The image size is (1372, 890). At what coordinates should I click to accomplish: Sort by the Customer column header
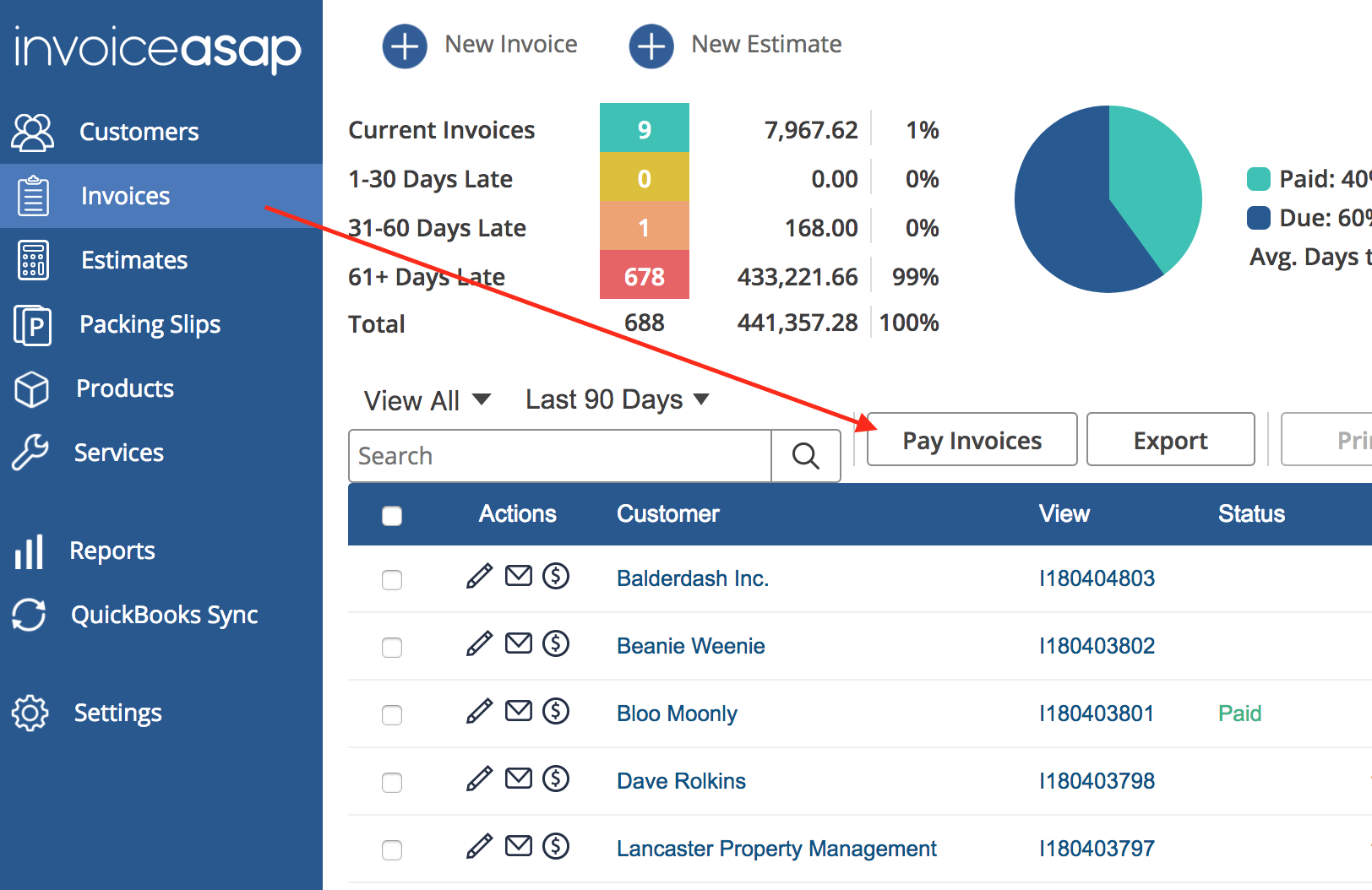pos(668,514)
